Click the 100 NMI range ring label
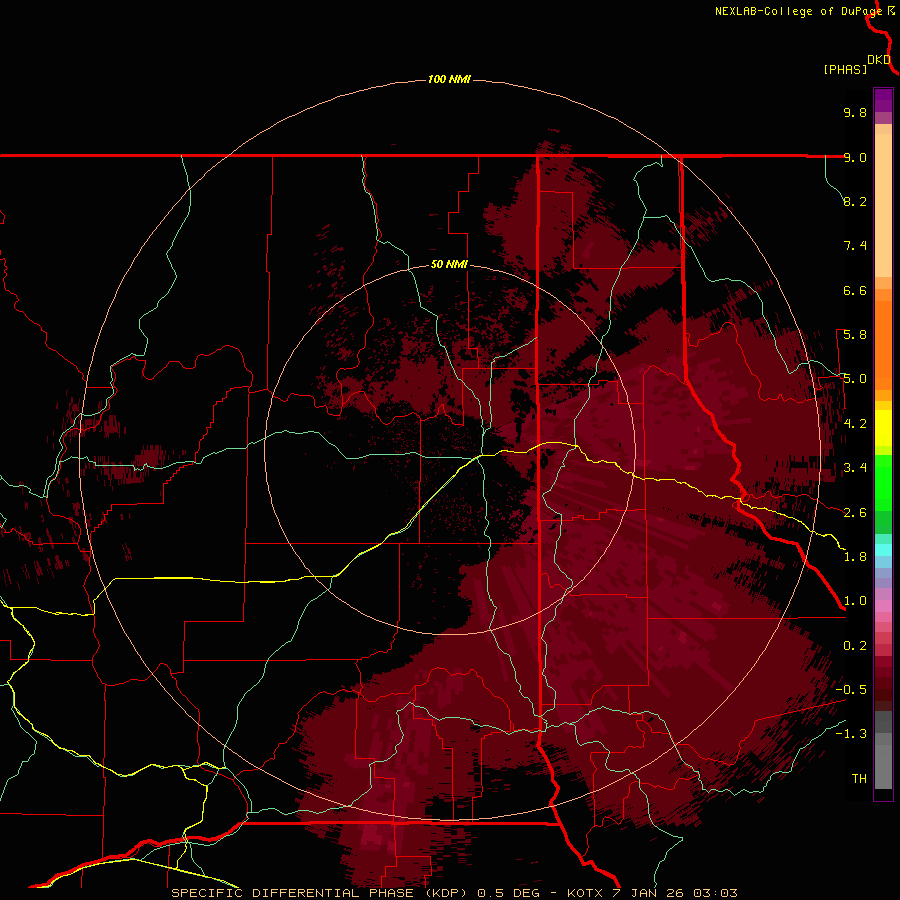The height and width of the screenshot is (900, 900). (449, 79)
